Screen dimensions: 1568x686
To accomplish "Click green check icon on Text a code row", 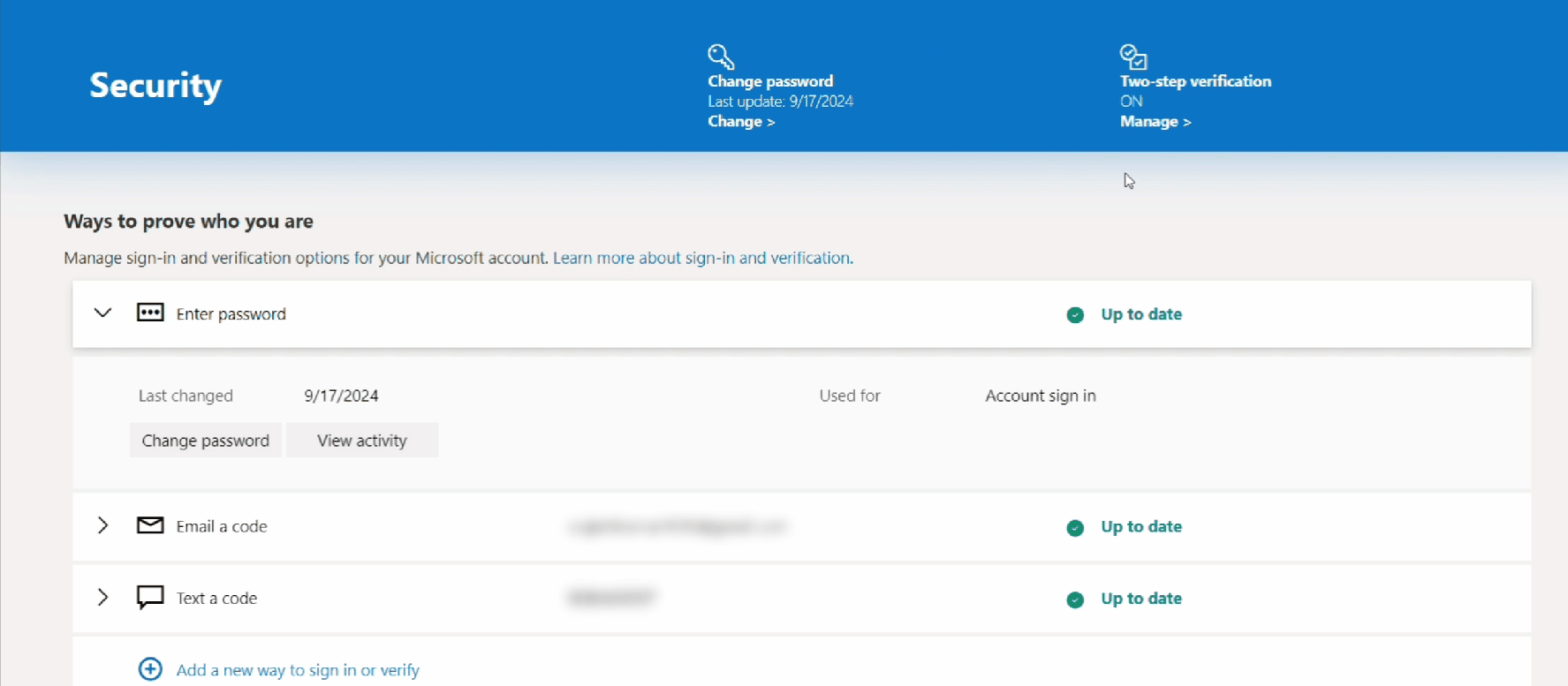I will pyautogui.click(x=1075, y=599).
